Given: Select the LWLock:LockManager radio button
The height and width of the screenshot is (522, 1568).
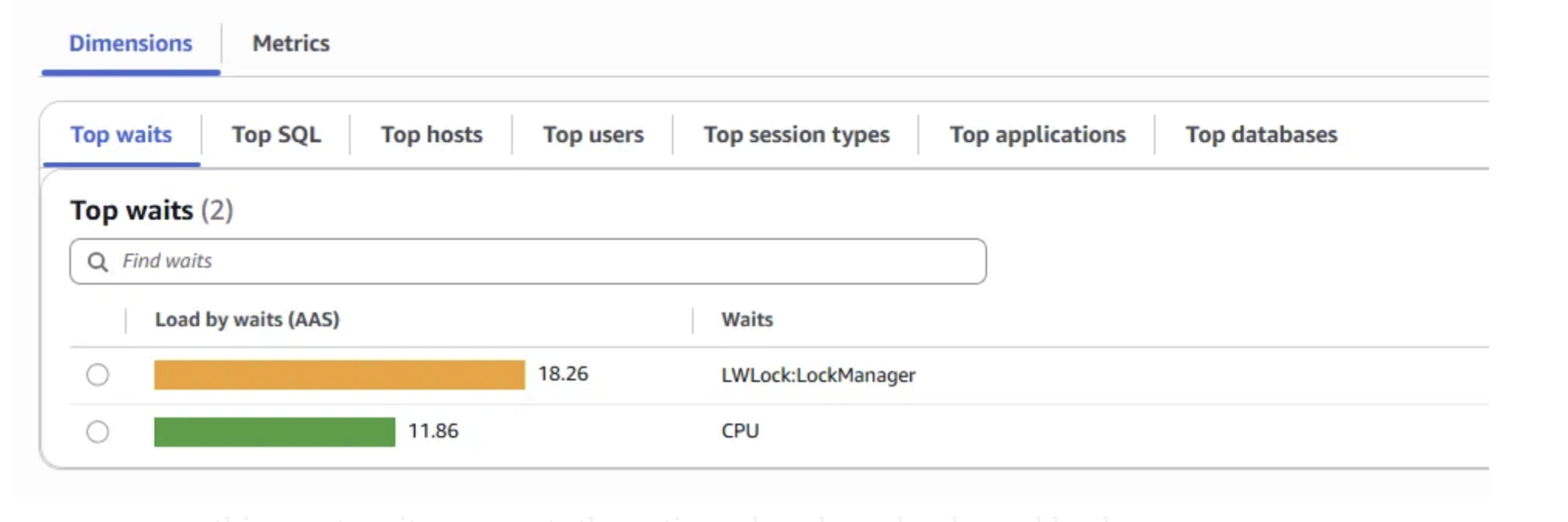Looking at the screenshot, I should coord(98,375).
